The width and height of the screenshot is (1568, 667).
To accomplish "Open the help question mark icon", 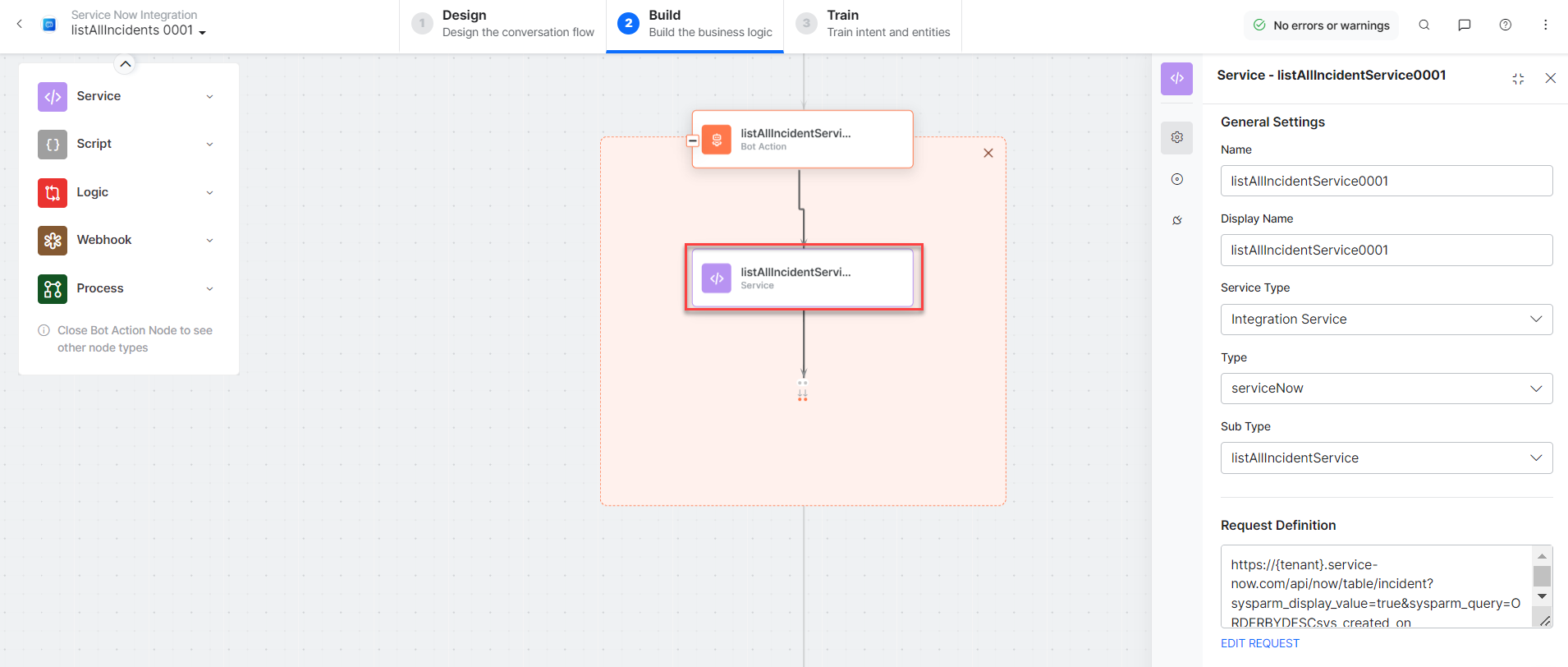I will pos(1505,25).
